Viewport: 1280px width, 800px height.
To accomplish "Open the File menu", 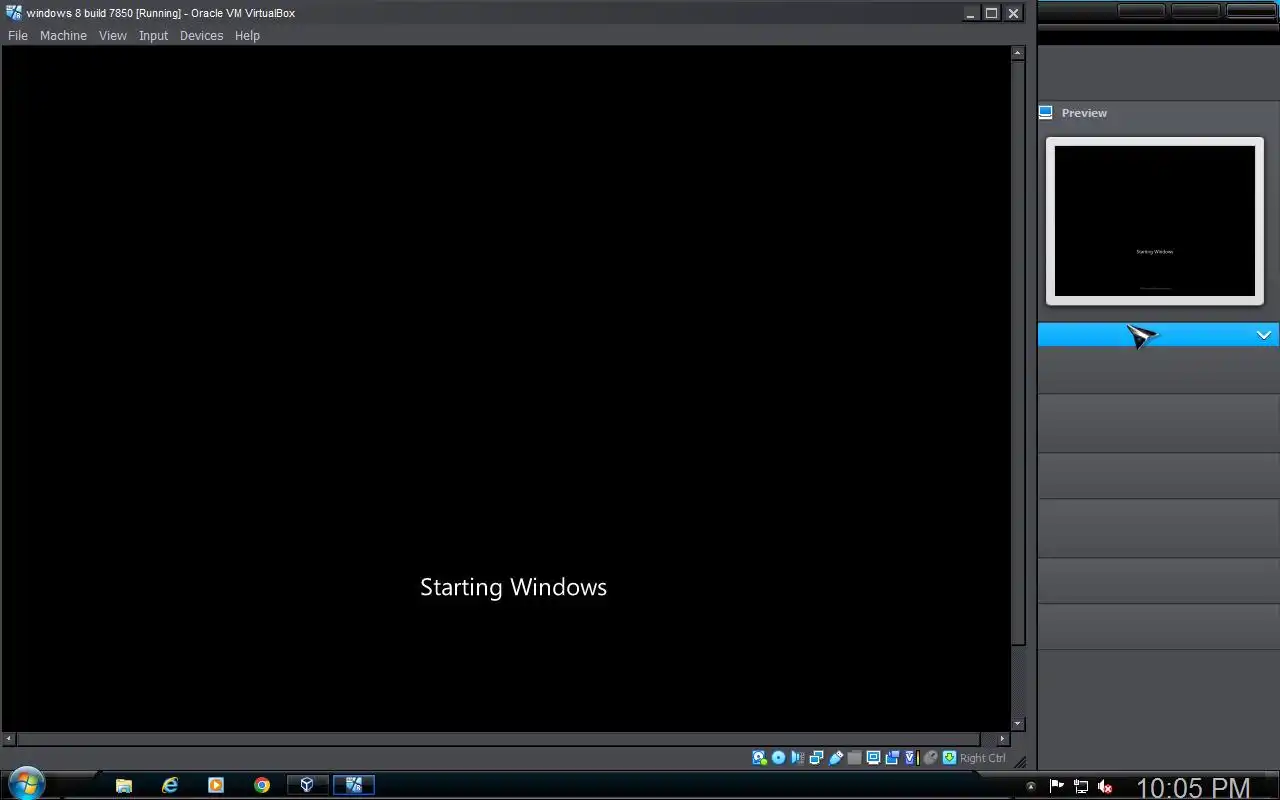I will 18,35.
